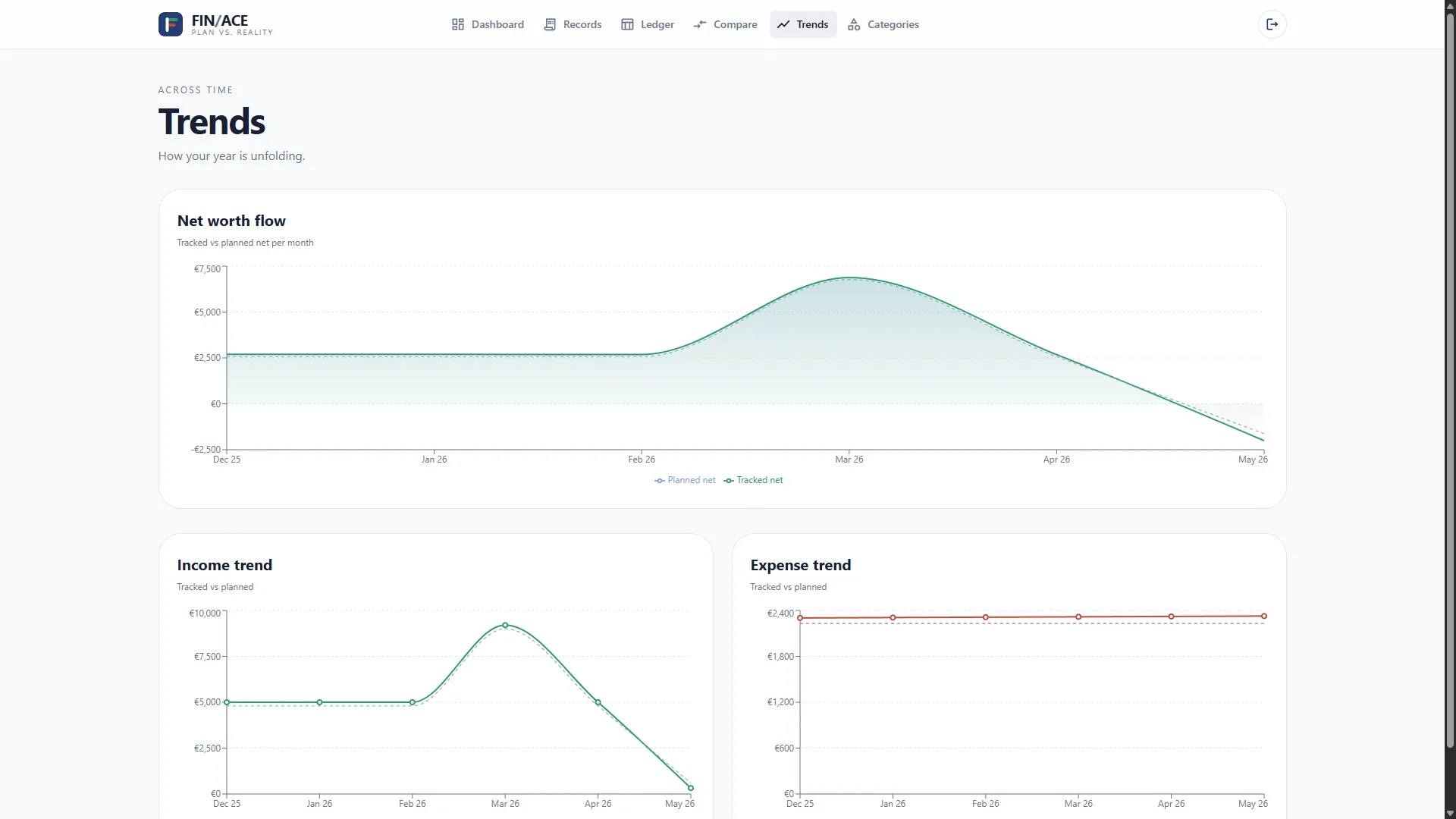Click the Expense trend heading
Image resolution: width=1456 pixels, height=819 pixels.
pyautogui.click(x=801, y=565)
